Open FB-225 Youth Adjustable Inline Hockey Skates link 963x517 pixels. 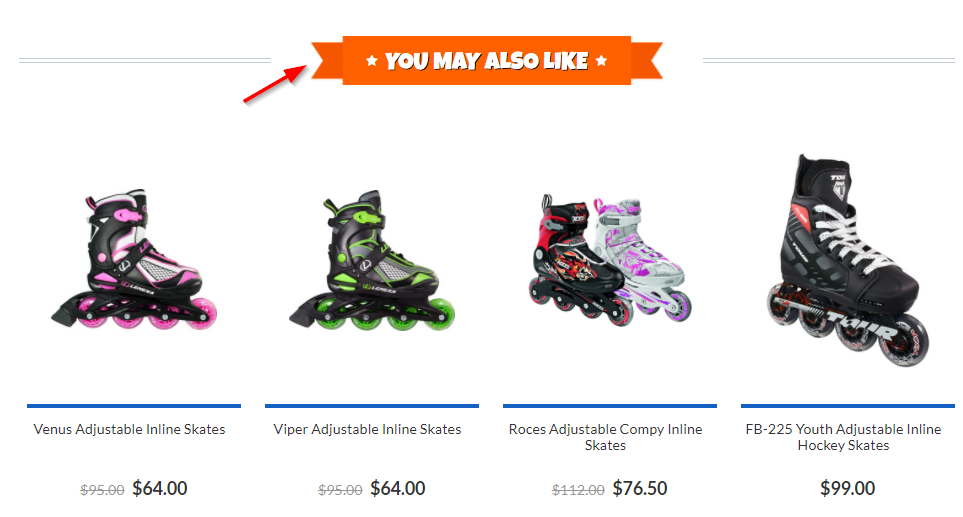pyautogui.click(x=843, y=437)
